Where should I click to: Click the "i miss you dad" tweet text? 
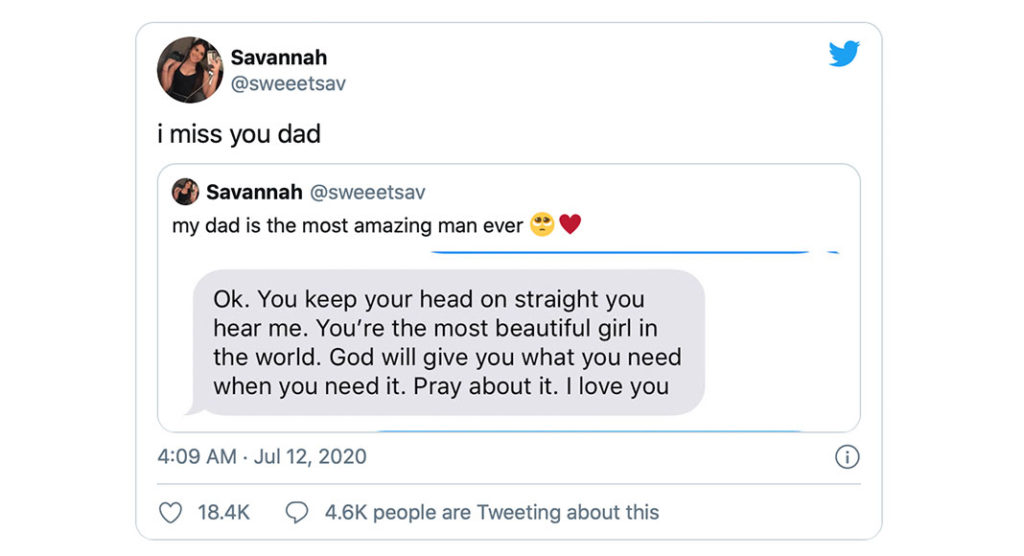(239, 134)
